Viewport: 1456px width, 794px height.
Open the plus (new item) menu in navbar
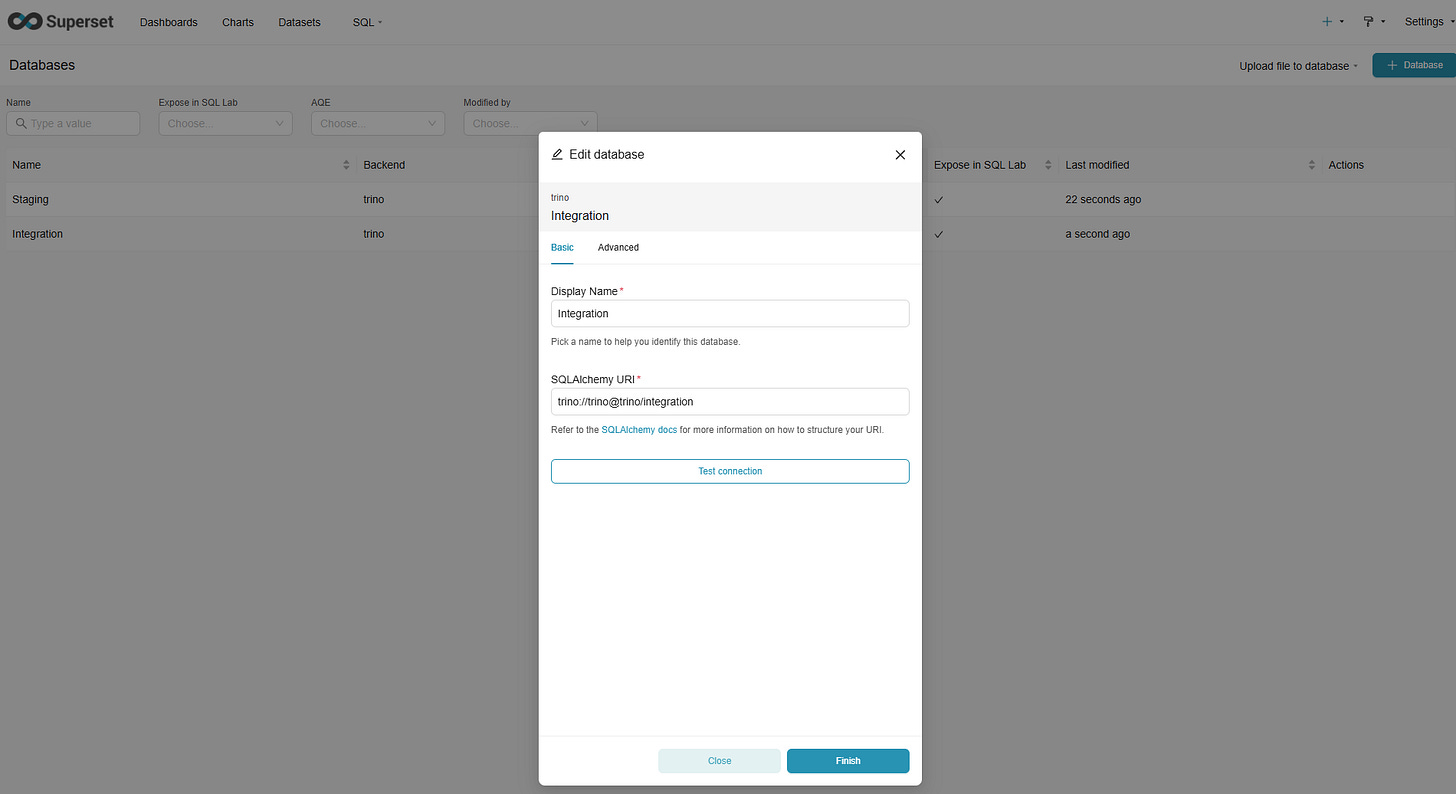click(x=1331, y=21)
